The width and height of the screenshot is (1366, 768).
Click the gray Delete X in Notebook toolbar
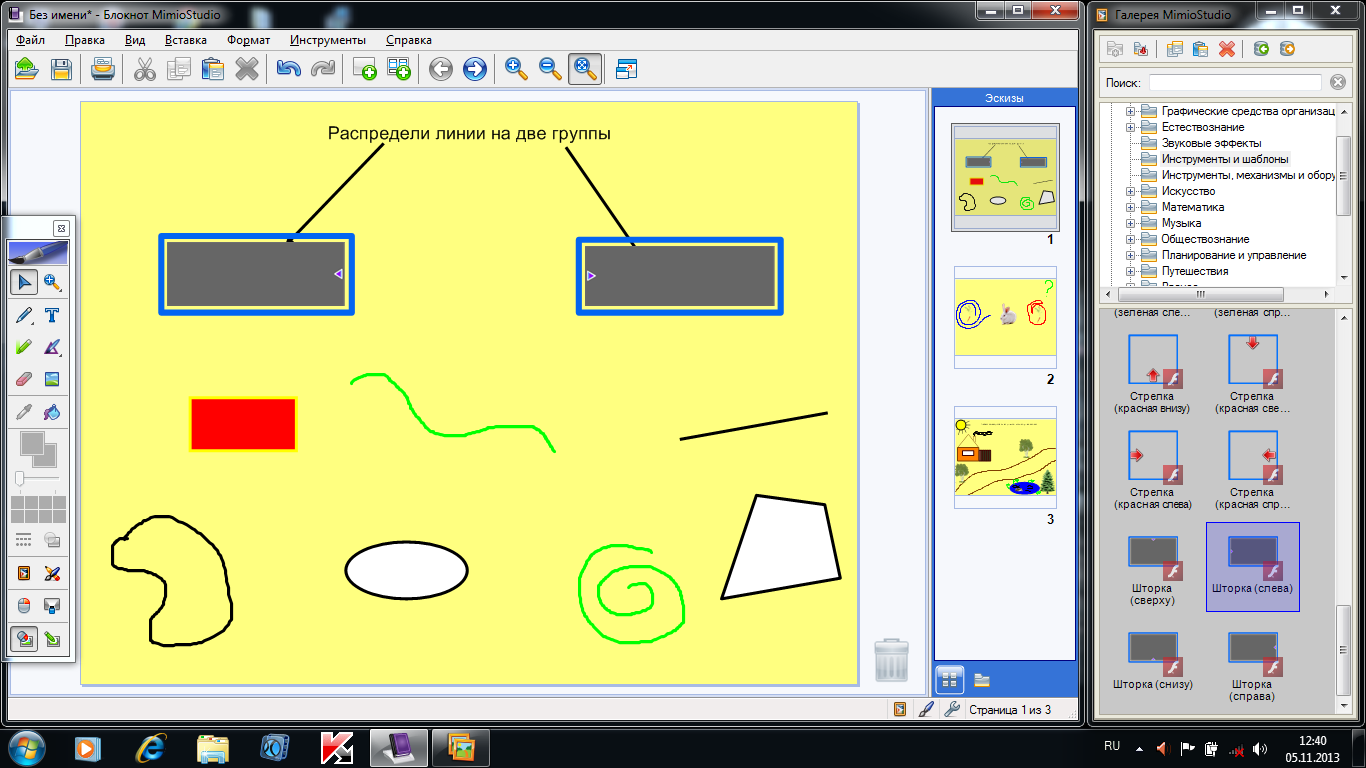tap(247, 69)
